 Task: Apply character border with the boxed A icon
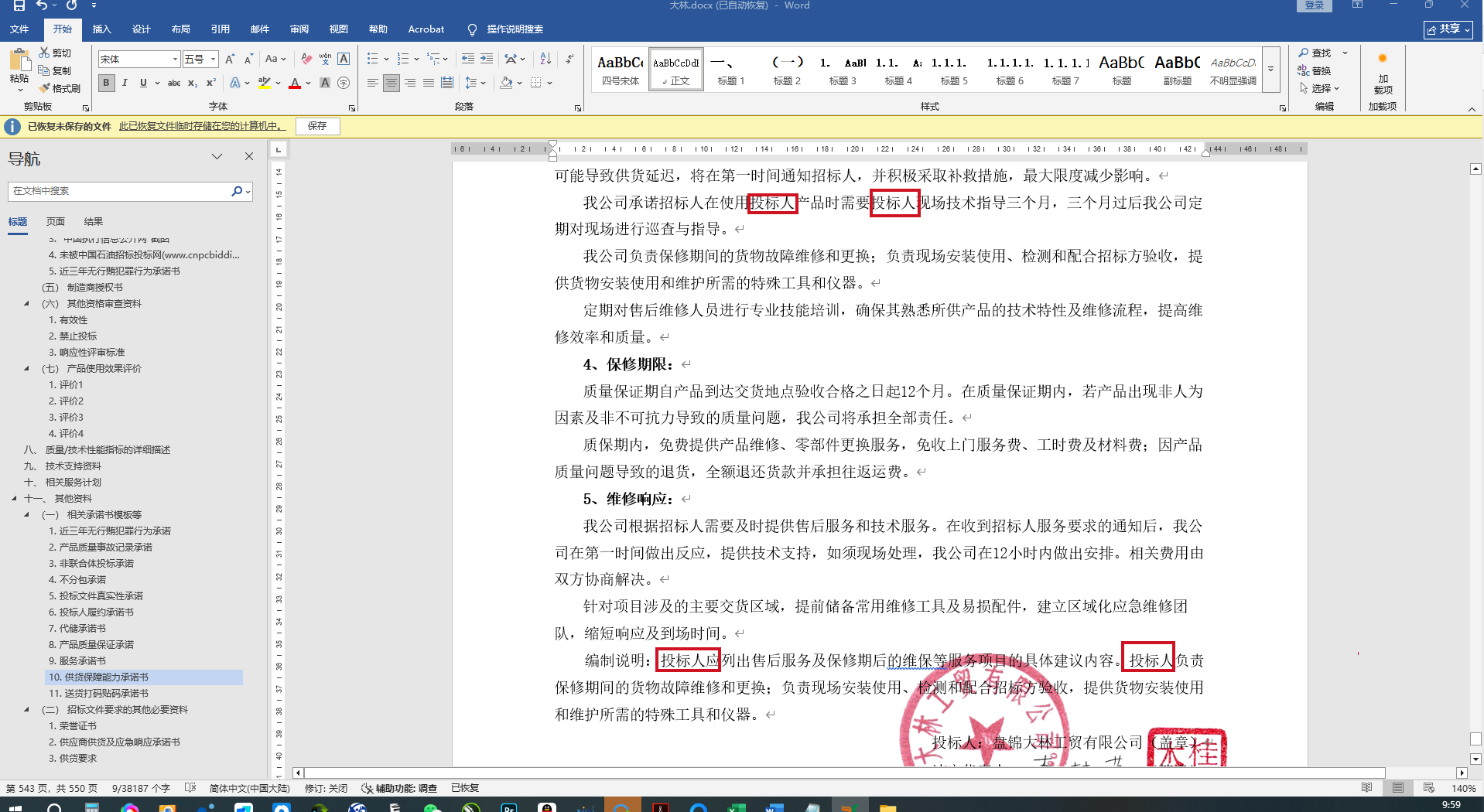tap(344, 59)
